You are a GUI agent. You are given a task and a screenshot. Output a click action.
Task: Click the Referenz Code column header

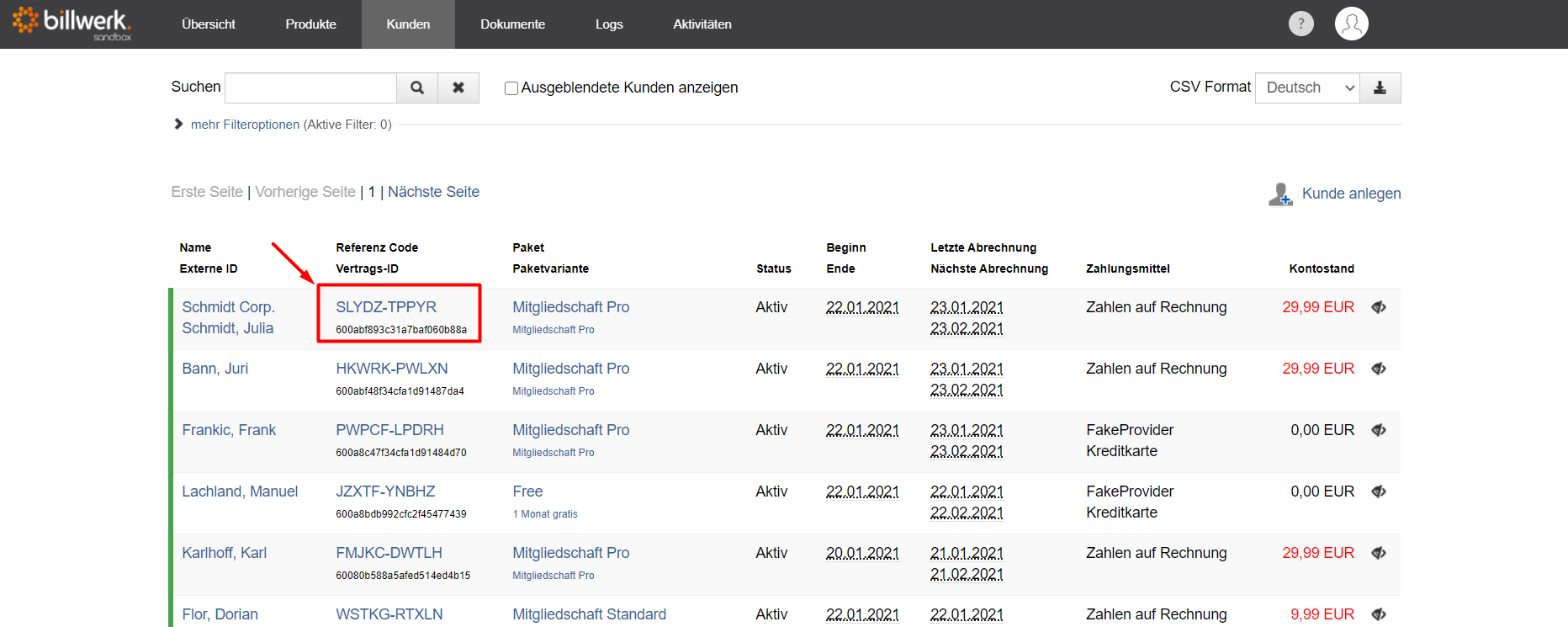[377, 247]
